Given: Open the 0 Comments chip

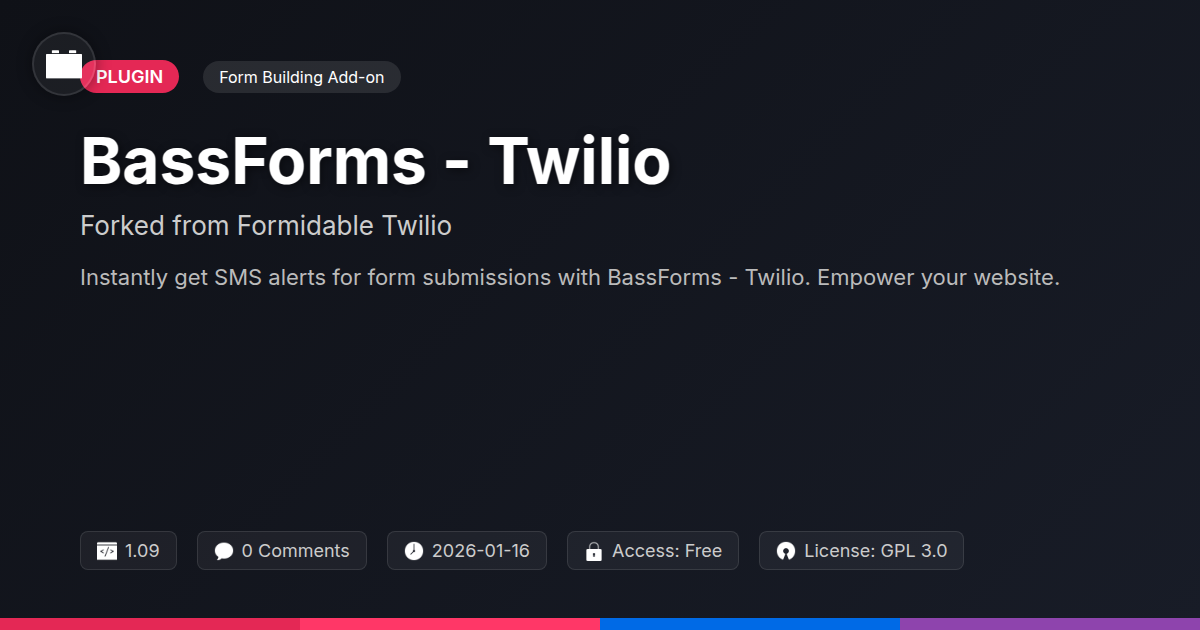Looking at the screenshot, I should (x=282, y=551).
